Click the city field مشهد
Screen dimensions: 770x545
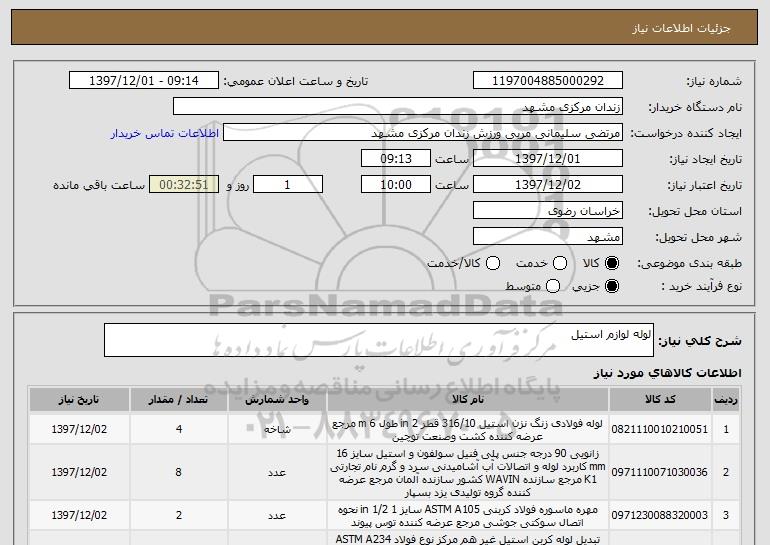click(x=548, y=237)
